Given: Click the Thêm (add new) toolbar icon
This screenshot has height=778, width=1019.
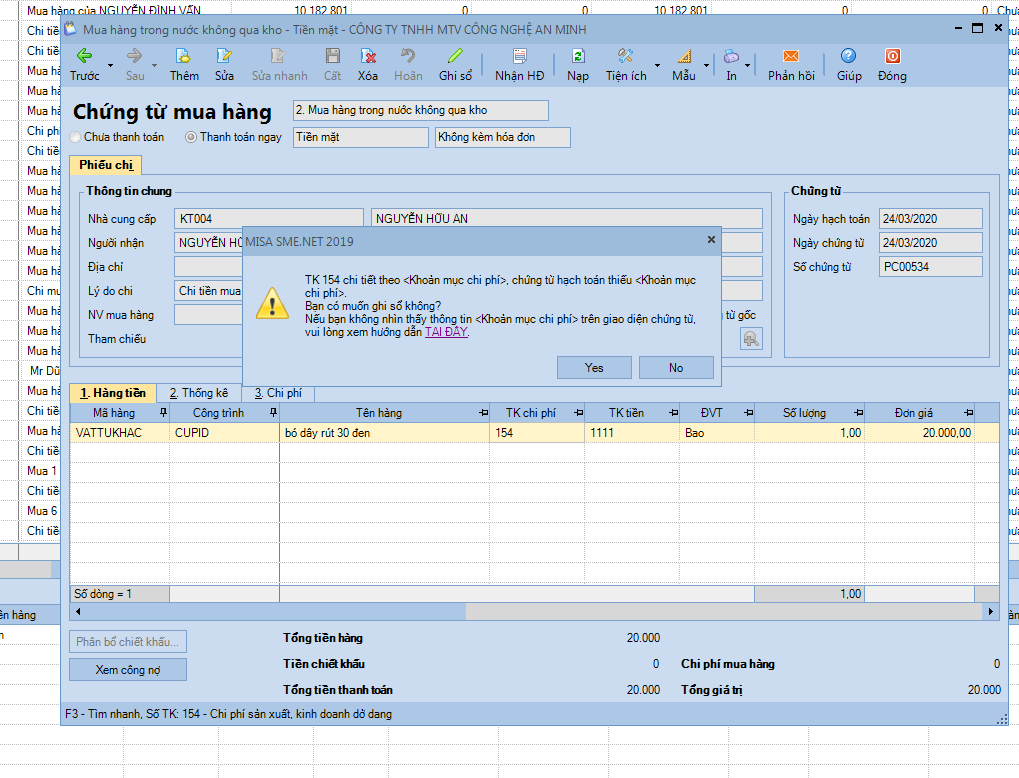Looking at the screenshot, I should coord(183,56).
